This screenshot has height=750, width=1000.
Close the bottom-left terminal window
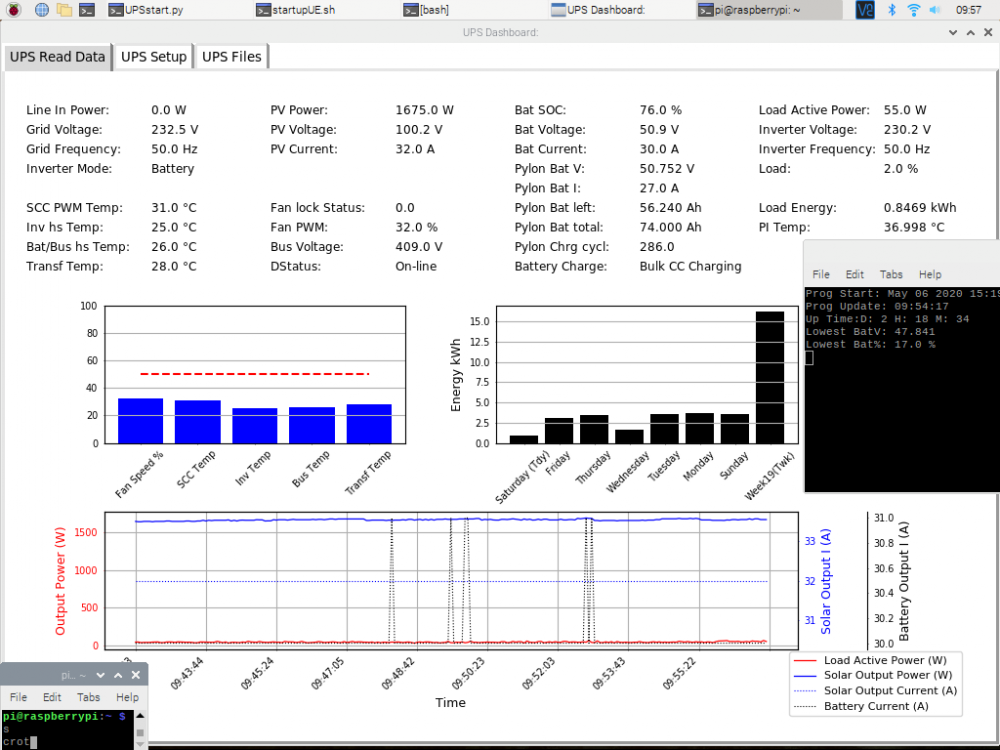click(x=136, y=675)
